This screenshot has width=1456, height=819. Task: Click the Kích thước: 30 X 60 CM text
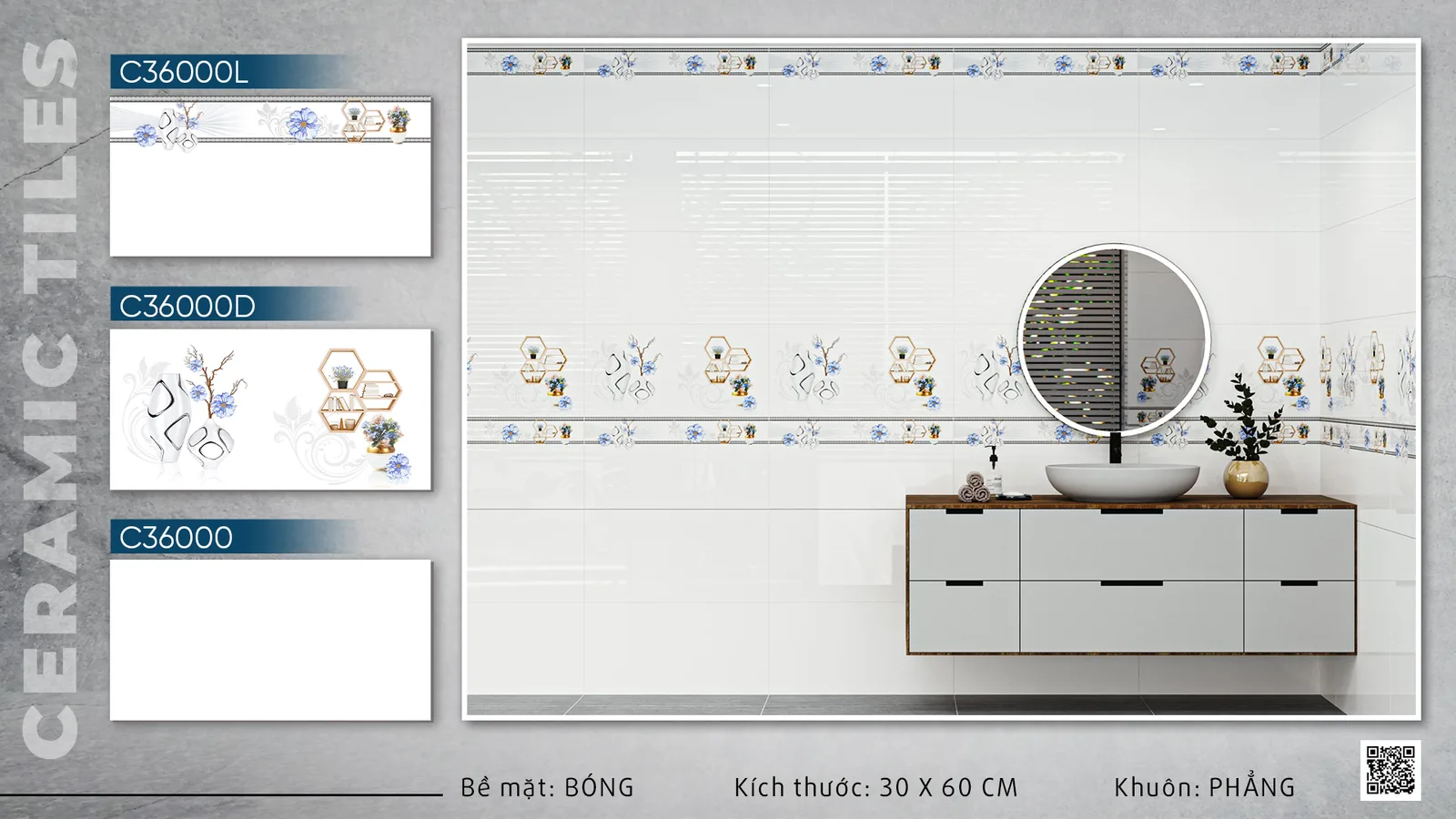tap(875, 787)
